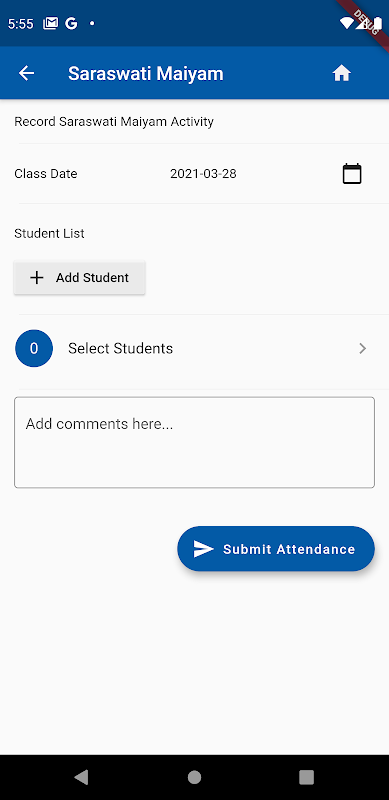Go to home via house icon
Viewport: 389px width, 800px height.
click(342, 73)
